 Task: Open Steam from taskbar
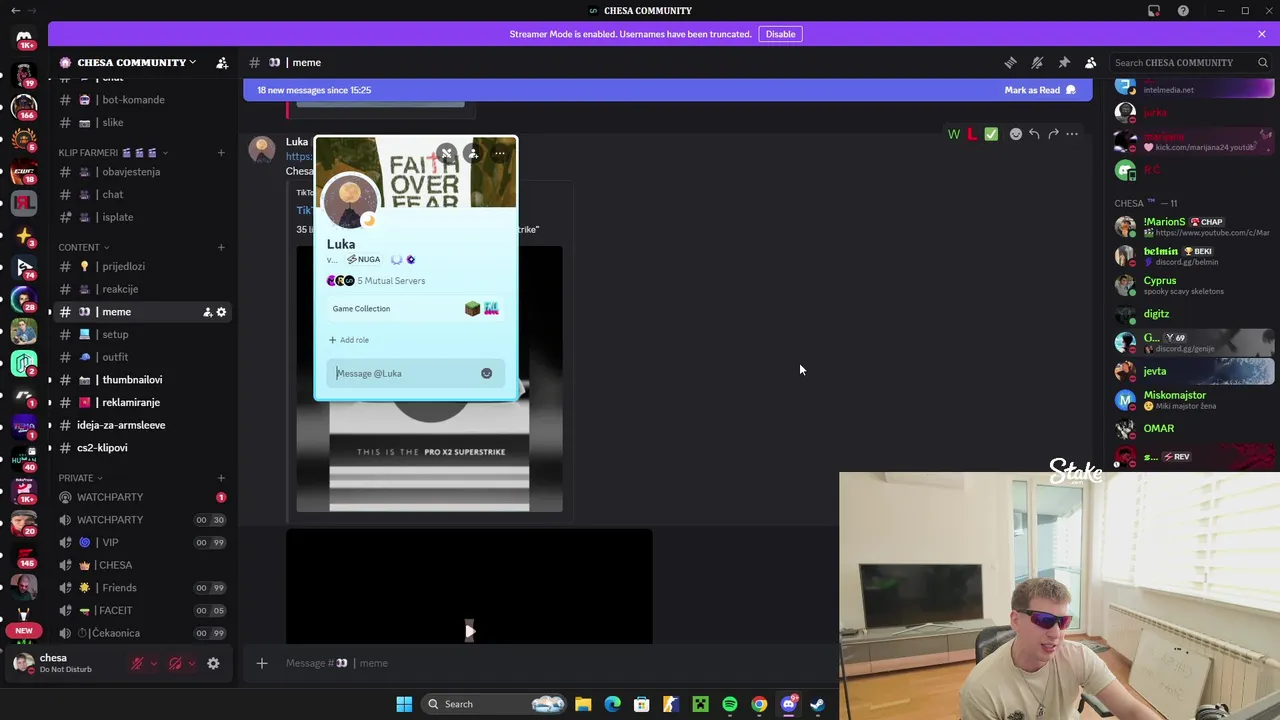tap(817, 704)
